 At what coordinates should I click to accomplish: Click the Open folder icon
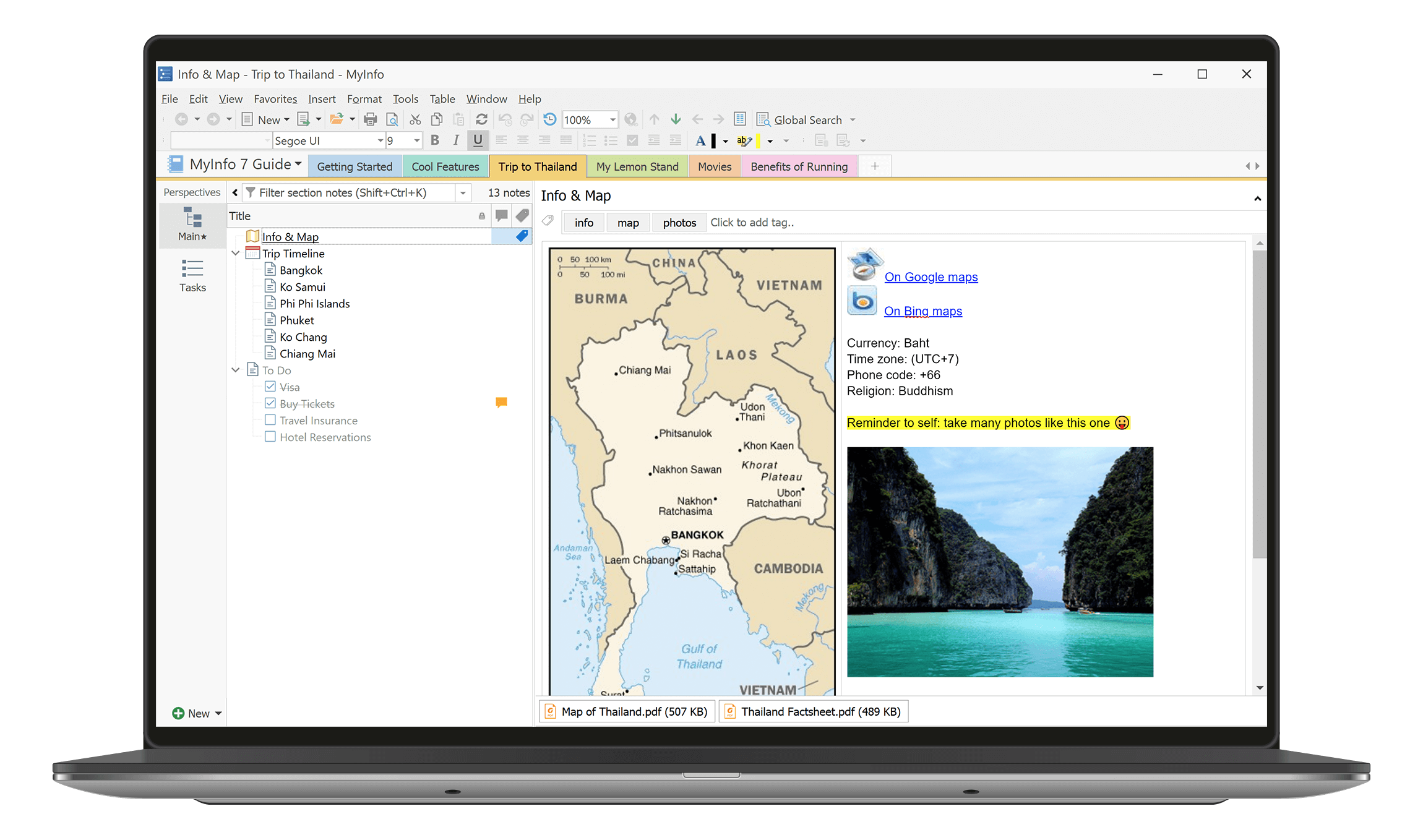[x=337, y=119]
